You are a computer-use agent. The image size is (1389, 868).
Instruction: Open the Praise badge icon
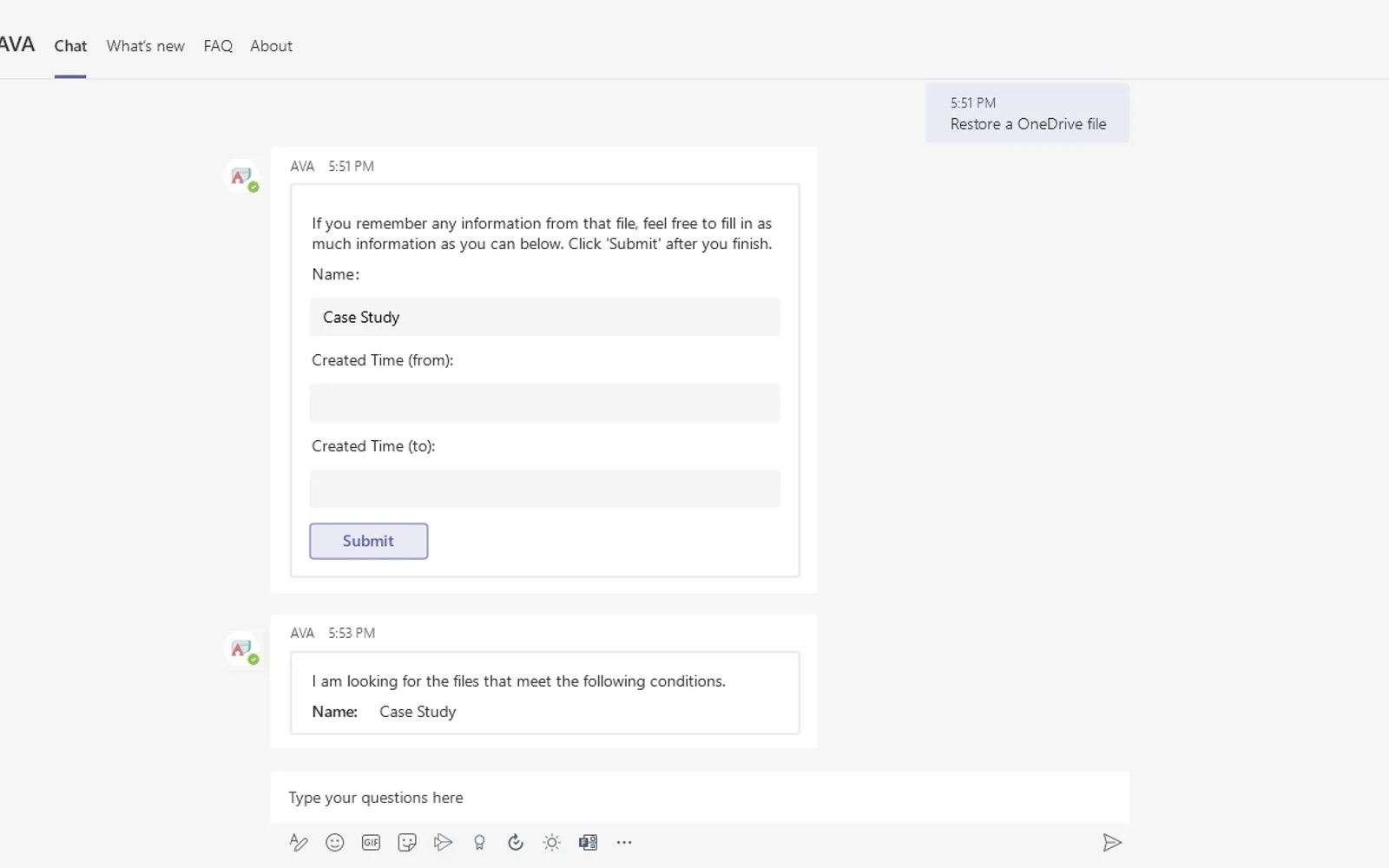point(479,842)
